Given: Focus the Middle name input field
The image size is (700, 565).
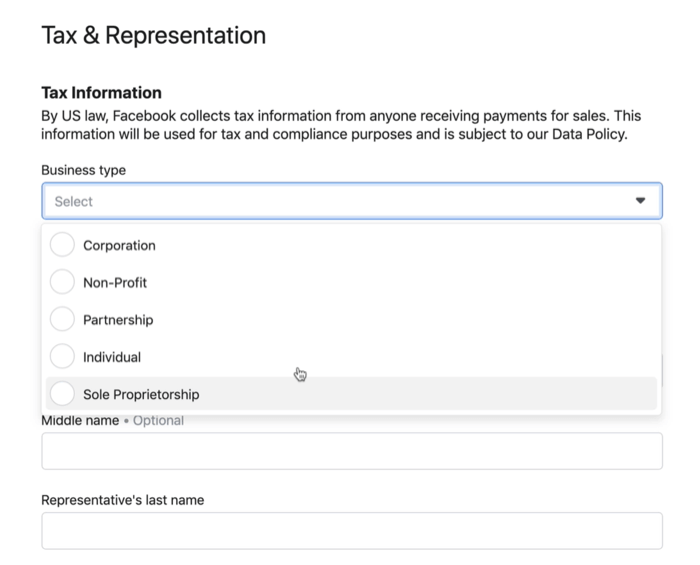Looking at the screenshot, I should coord(351,451).
